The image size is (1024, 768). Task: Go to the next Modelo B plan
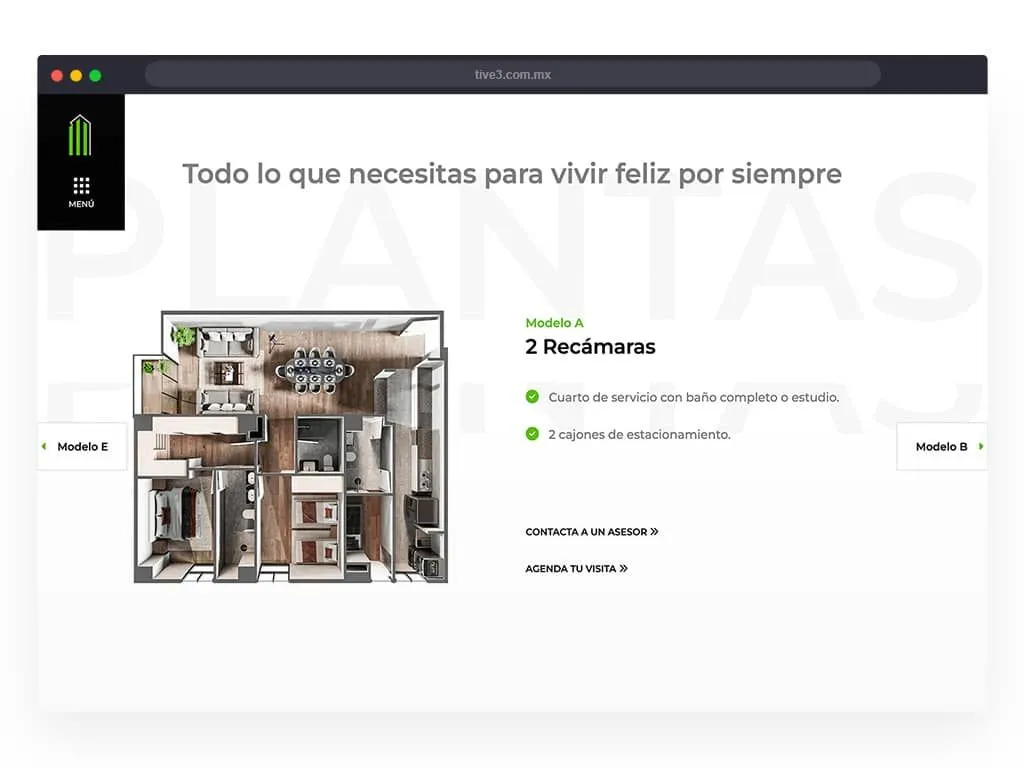[941, 446]
